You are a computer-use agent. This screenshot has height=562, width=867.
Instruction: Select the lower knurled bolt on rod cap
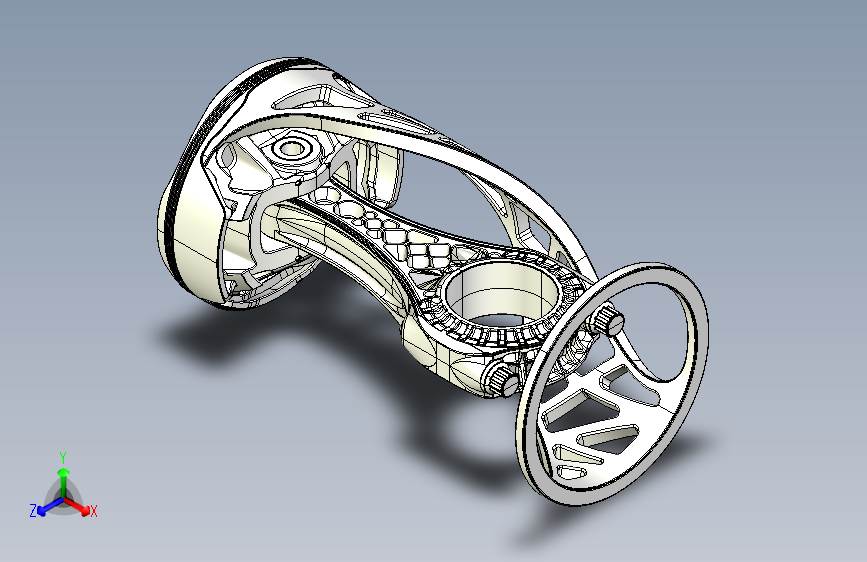(x=502, y=380)
